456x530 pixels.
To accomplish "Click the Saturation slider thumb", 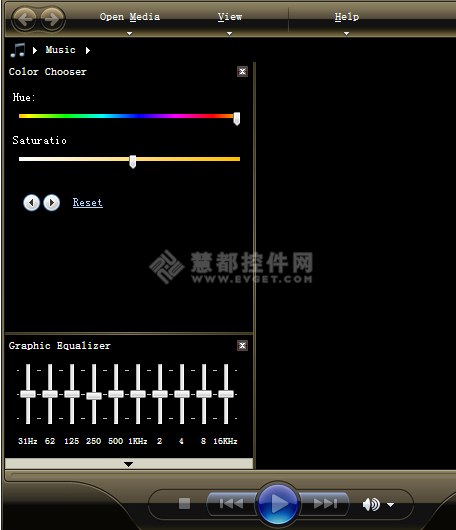I will point(133,162).
